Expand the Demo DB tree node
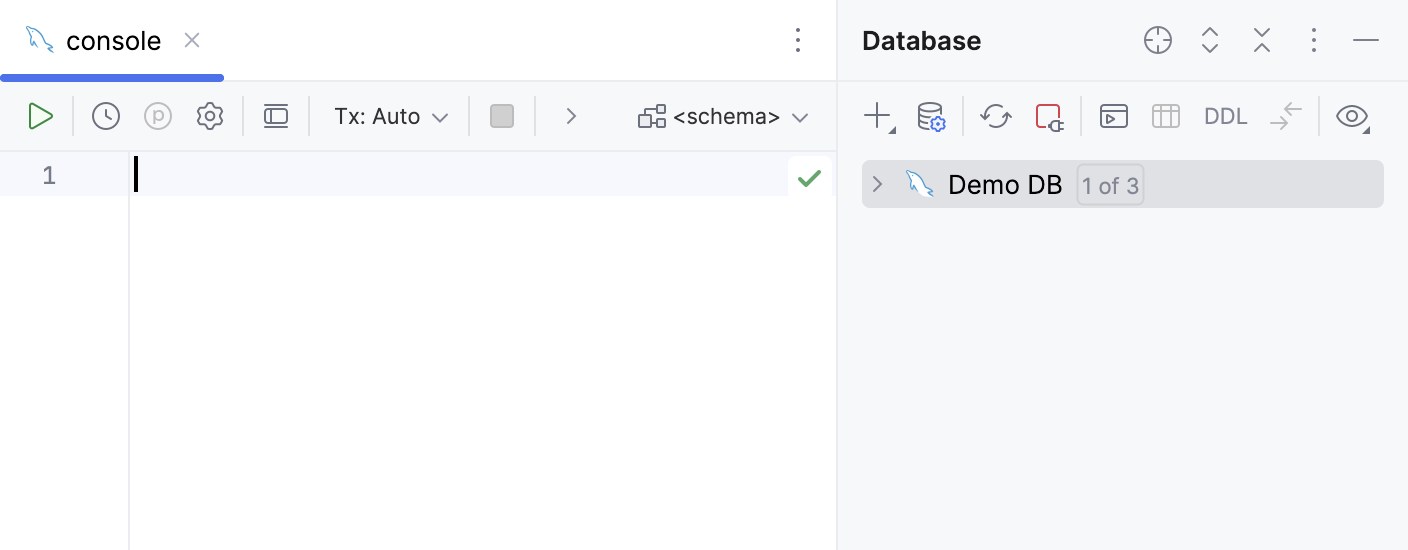 click(x=877, y=184)
